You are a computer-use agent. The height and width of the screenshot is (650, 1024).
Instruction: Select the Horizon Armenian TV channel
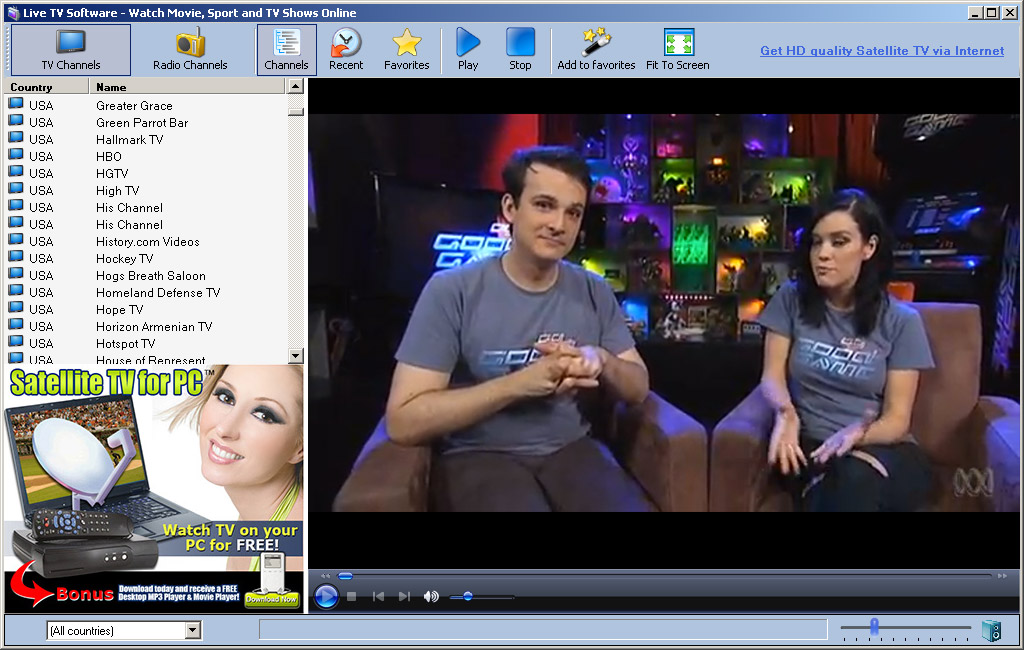pos(153,327)
